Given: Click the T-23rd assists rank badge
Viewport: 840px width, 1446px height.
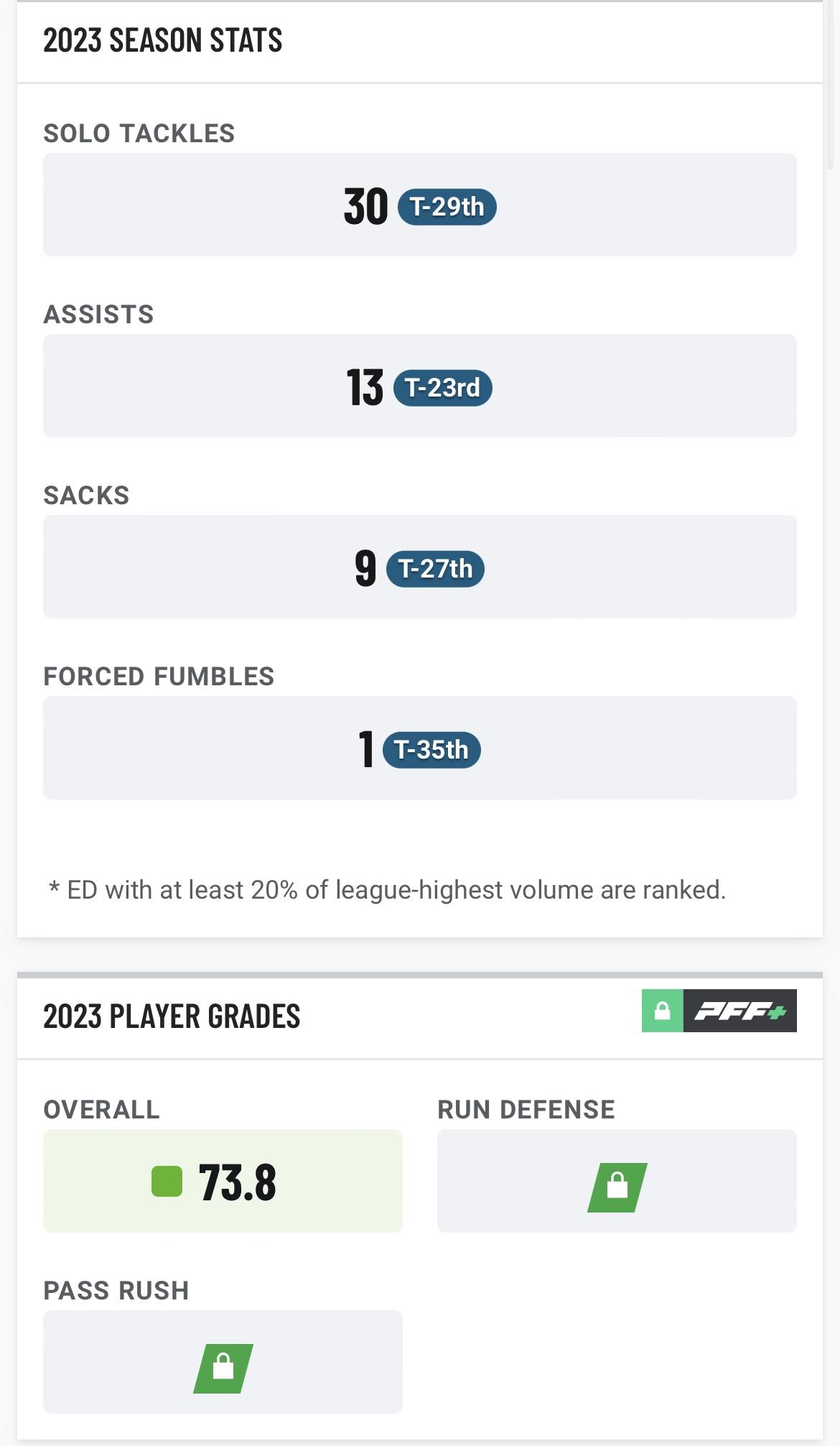Looking at the screenshot, I should [442, 388].
